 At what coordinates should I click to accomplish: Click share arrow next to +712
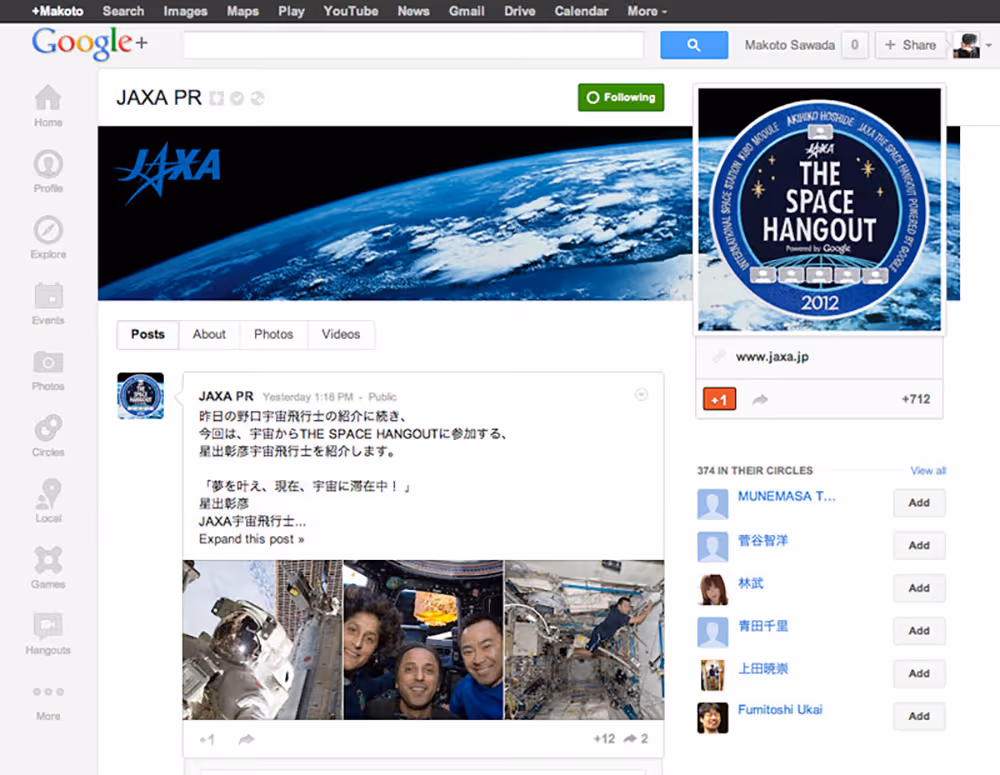(x=760, y=400)
